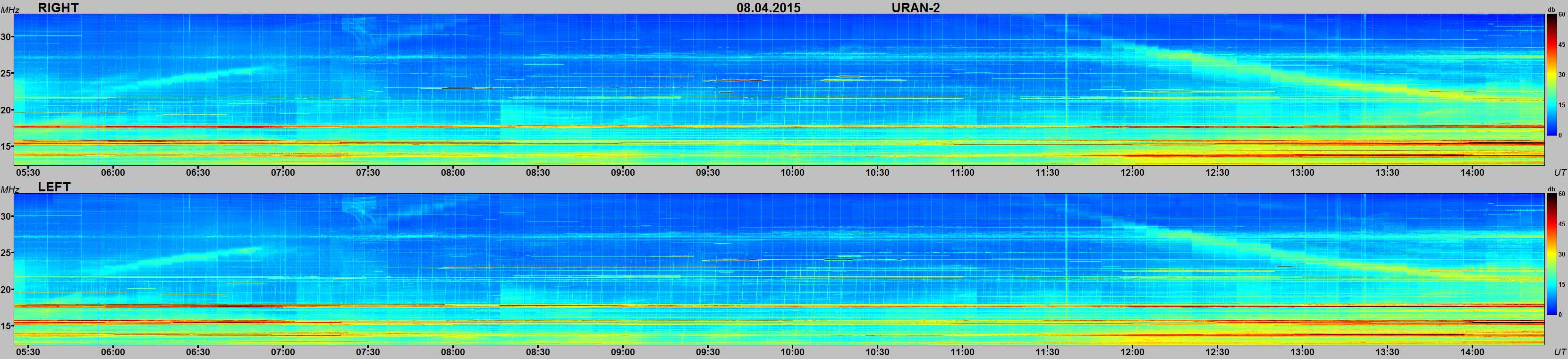
Task: Click the db label above RIGHT color bar
Action: tap(1551, 10)
